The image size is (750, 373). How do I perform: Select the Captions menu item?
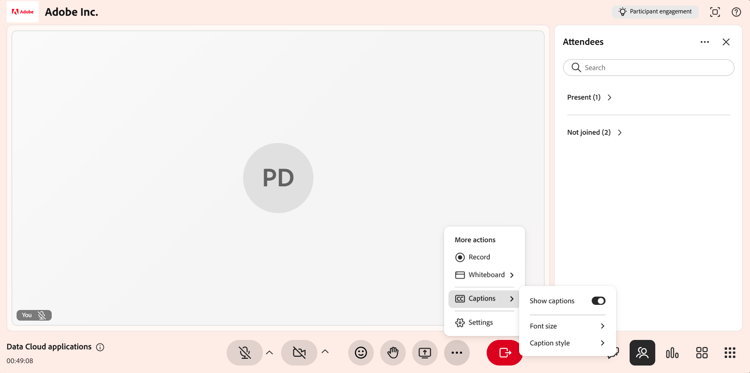click(484, 298)
